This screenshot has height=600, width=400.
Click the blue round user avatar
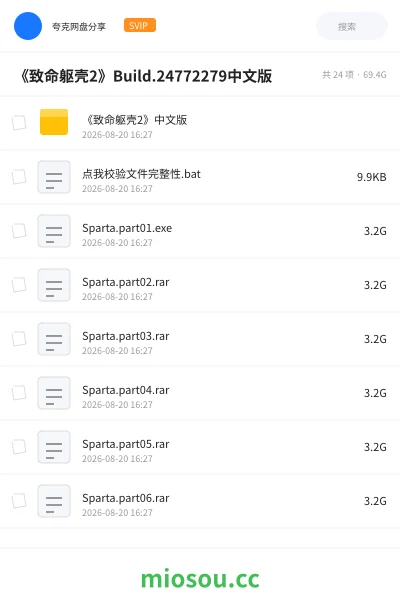coord(28,26)
